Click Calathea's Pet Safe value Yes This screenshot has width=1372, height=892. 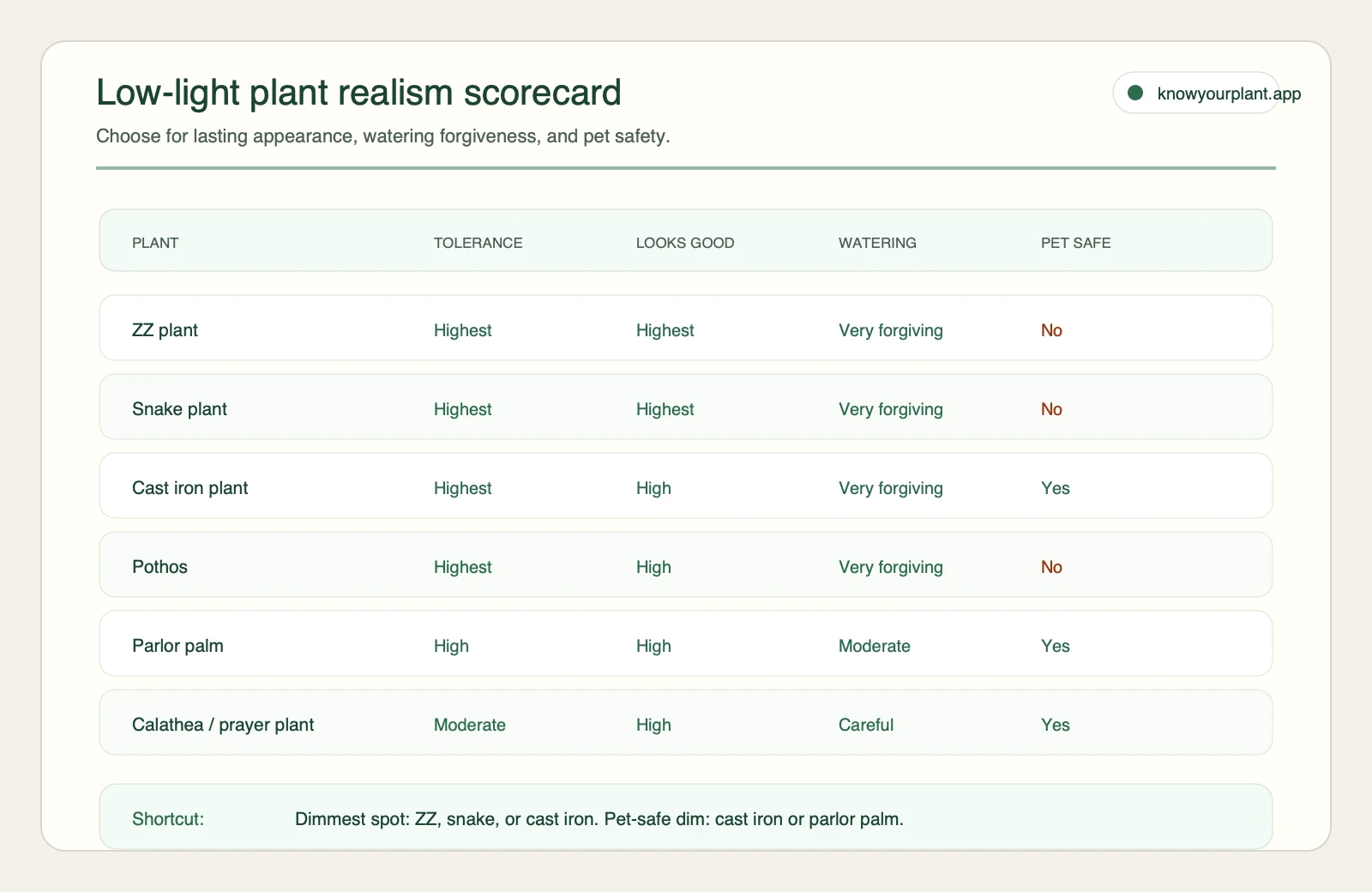(1055, 725)
